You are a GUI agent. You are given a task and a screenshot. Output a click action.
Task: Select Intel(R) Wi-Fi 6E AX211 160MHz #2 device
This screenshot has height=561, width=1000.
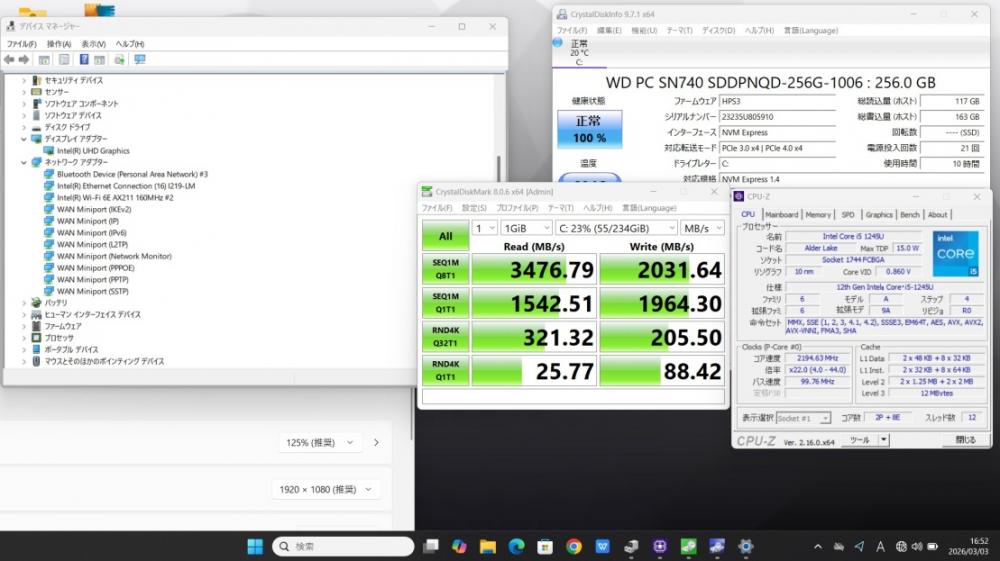[115, 198]
